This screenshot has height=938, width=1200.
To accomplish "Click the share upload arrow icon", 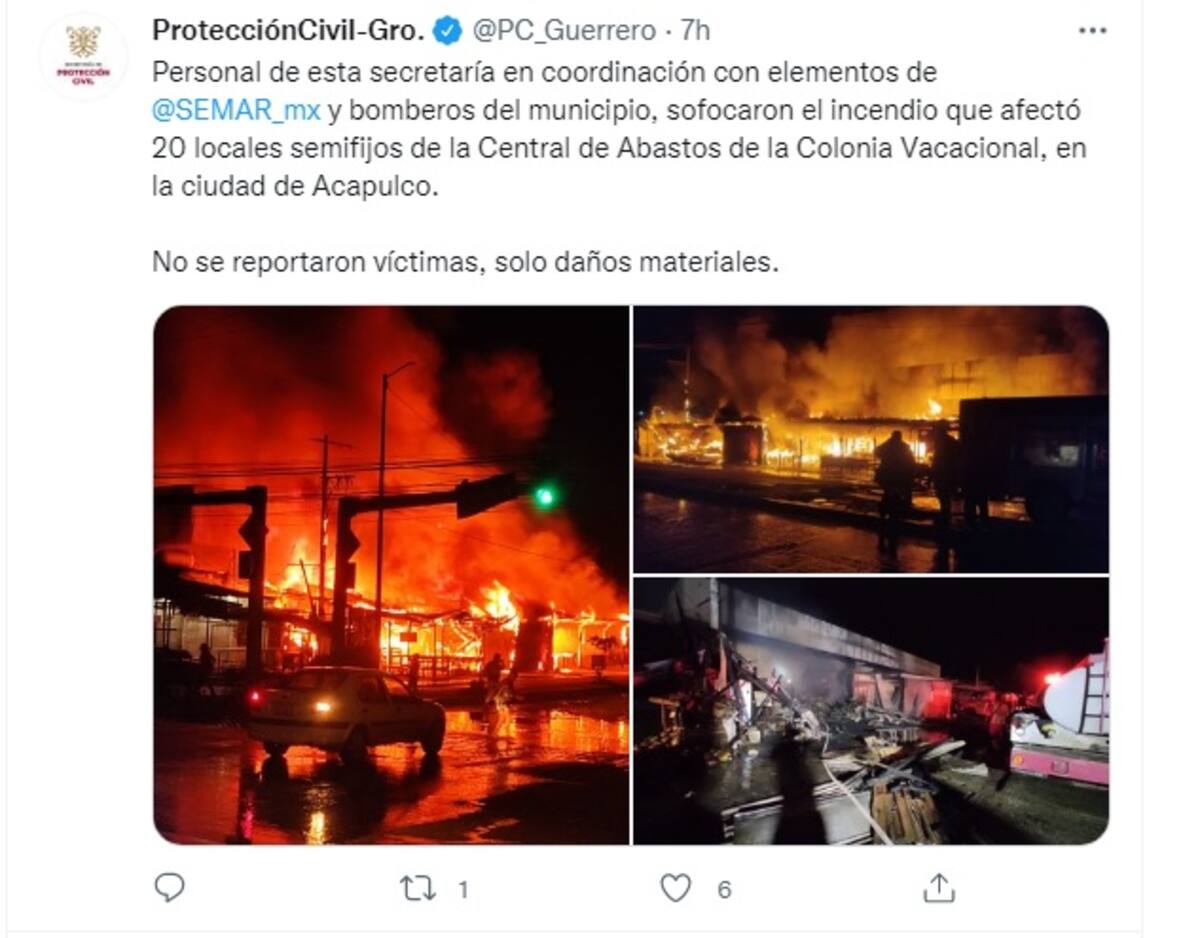I will (937, 887).
